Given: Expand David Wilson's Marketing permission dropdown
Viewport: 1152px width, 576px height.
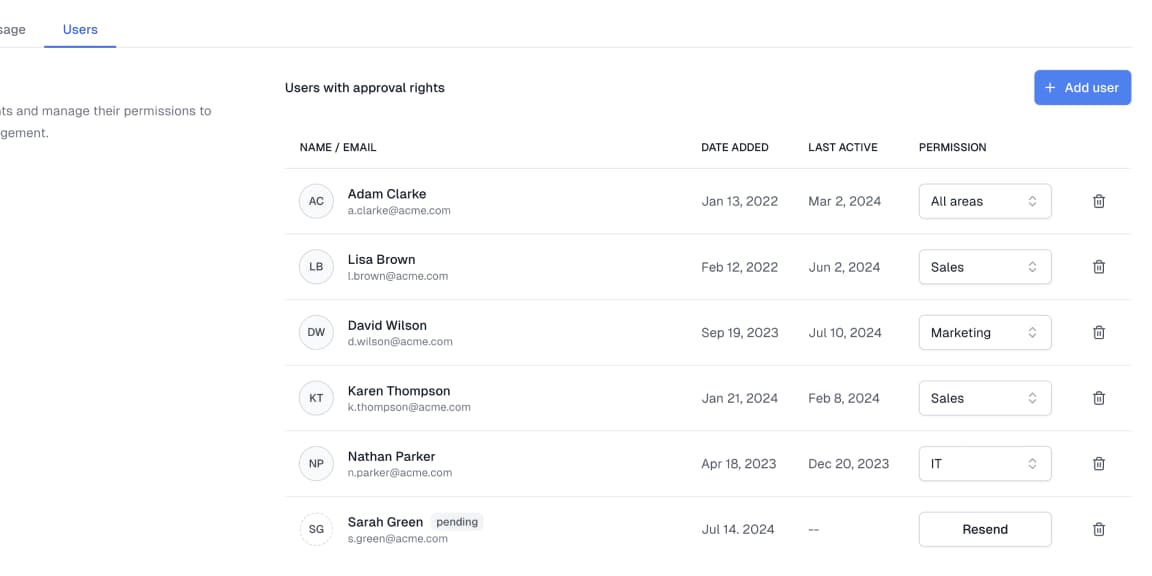Looking at the screenshot, I should click(984, 332).
